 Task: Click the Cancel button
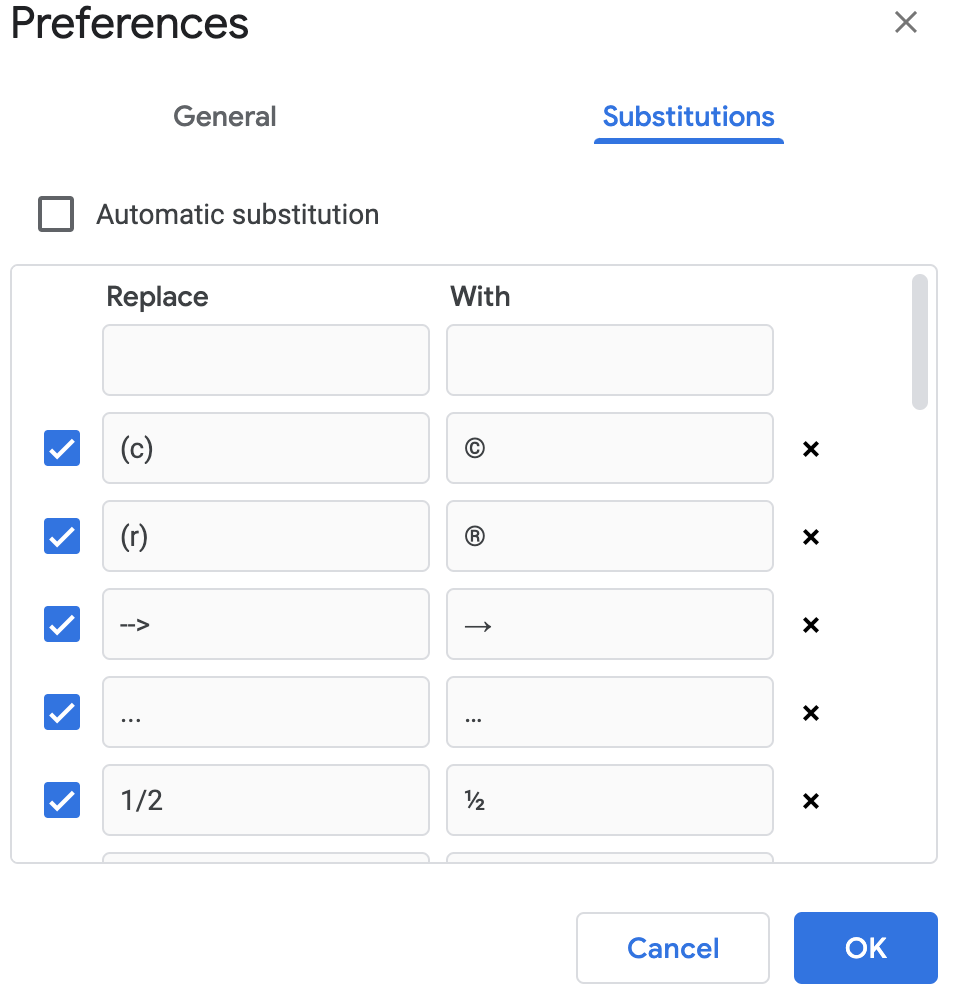(673, 948)
